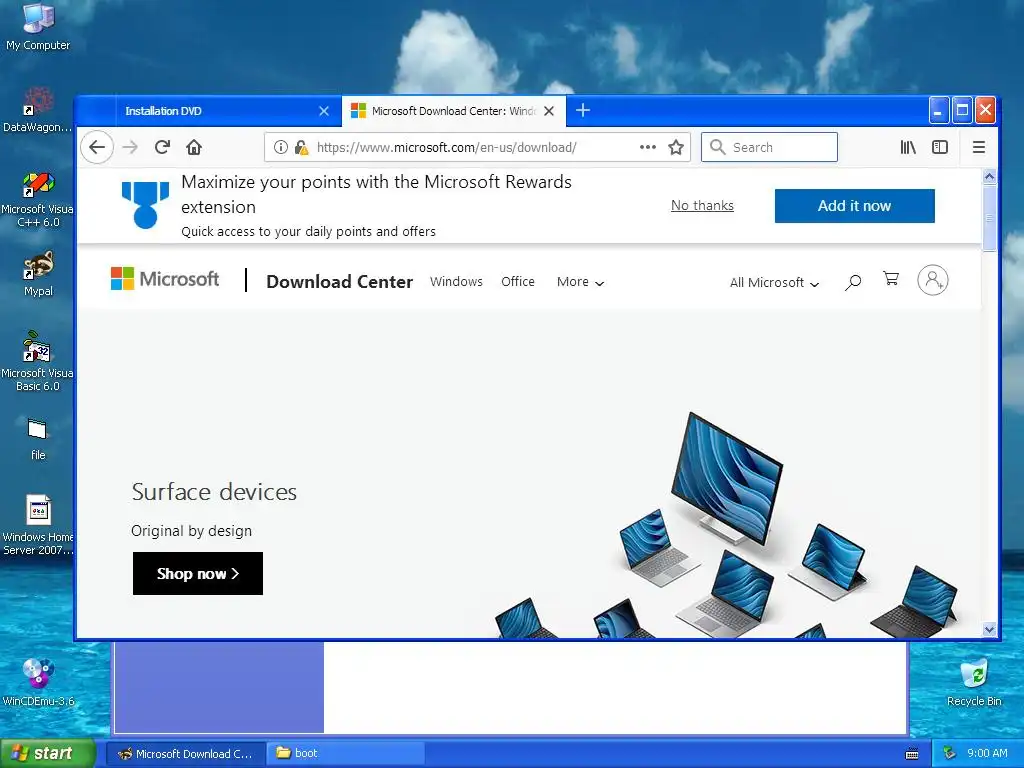Go back with the browser Back arrow
This screenshot has width=1024, height=768.
pyautogui.click(x=97, y=147)
